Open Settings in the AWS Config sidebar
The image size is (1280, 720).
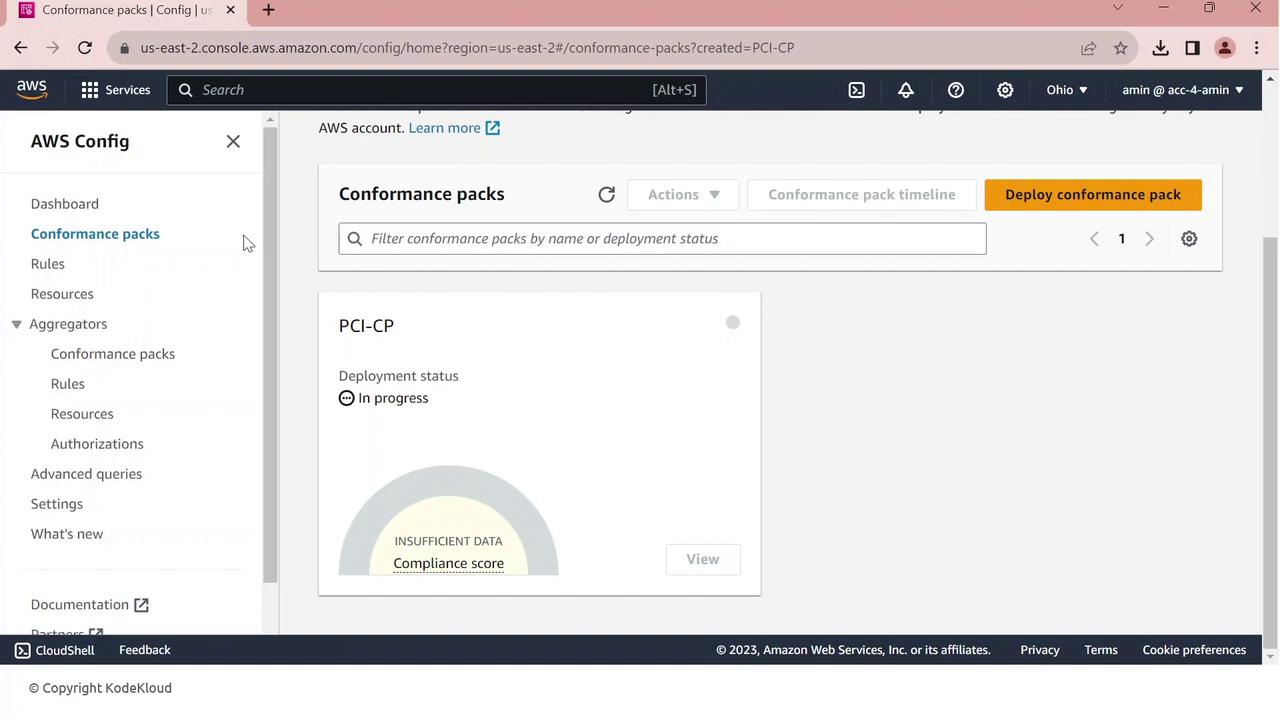(x=57, y=504)
